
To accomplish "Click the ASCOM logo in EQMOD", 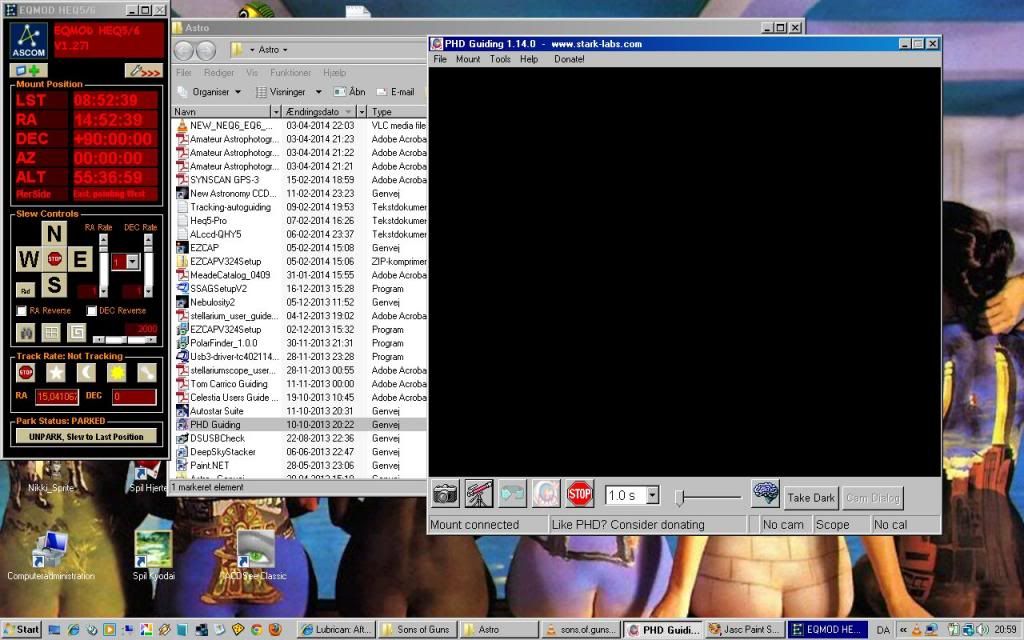I will tap(29, 41).
